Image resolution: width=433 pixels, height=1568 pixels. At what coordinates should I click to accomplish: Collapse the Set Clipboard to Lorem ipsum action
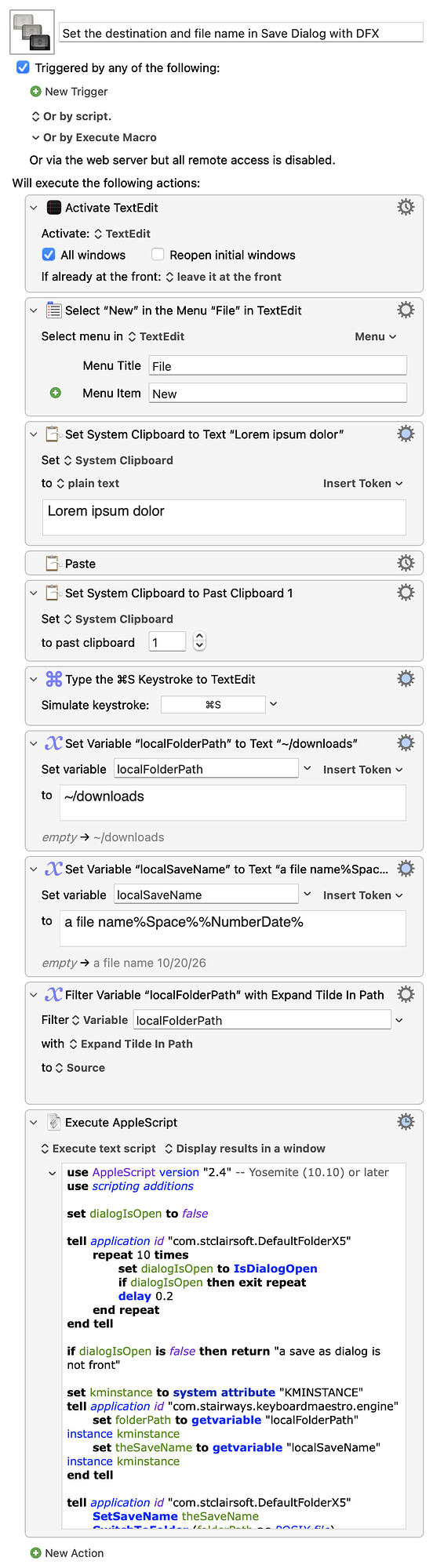pos(34,434)
